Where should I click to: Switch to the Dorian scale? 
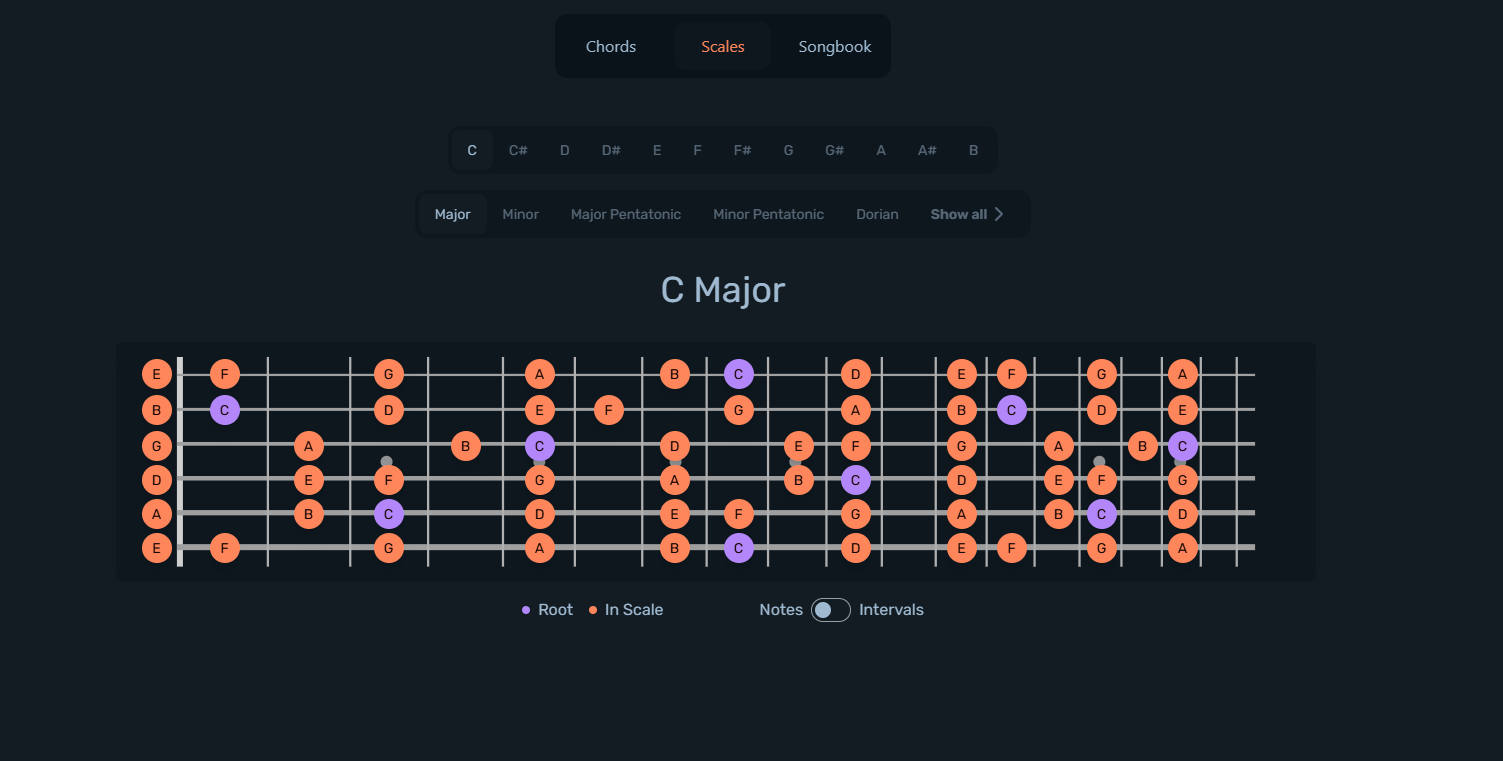pyautogui.click(x=877, y=213)
